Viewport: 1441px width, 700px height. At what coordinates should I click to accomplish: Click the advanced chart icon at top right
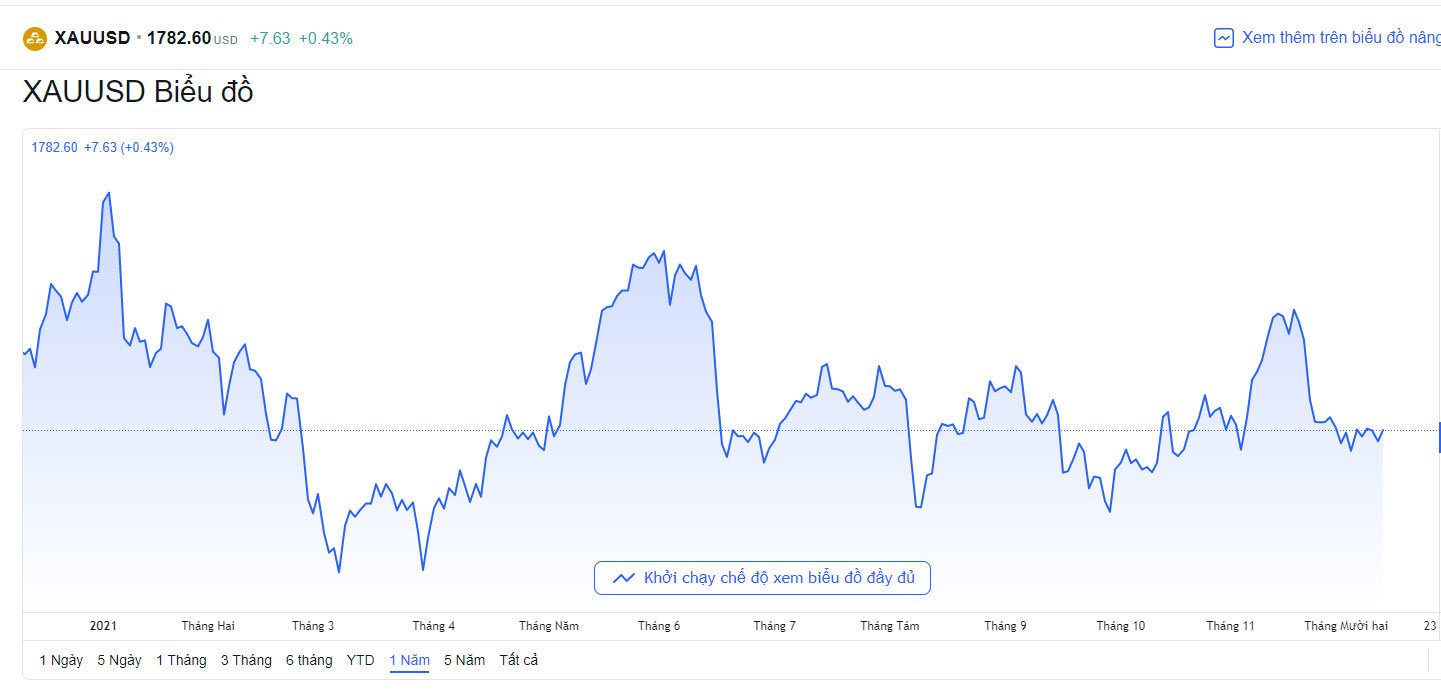coord(1223,39)
